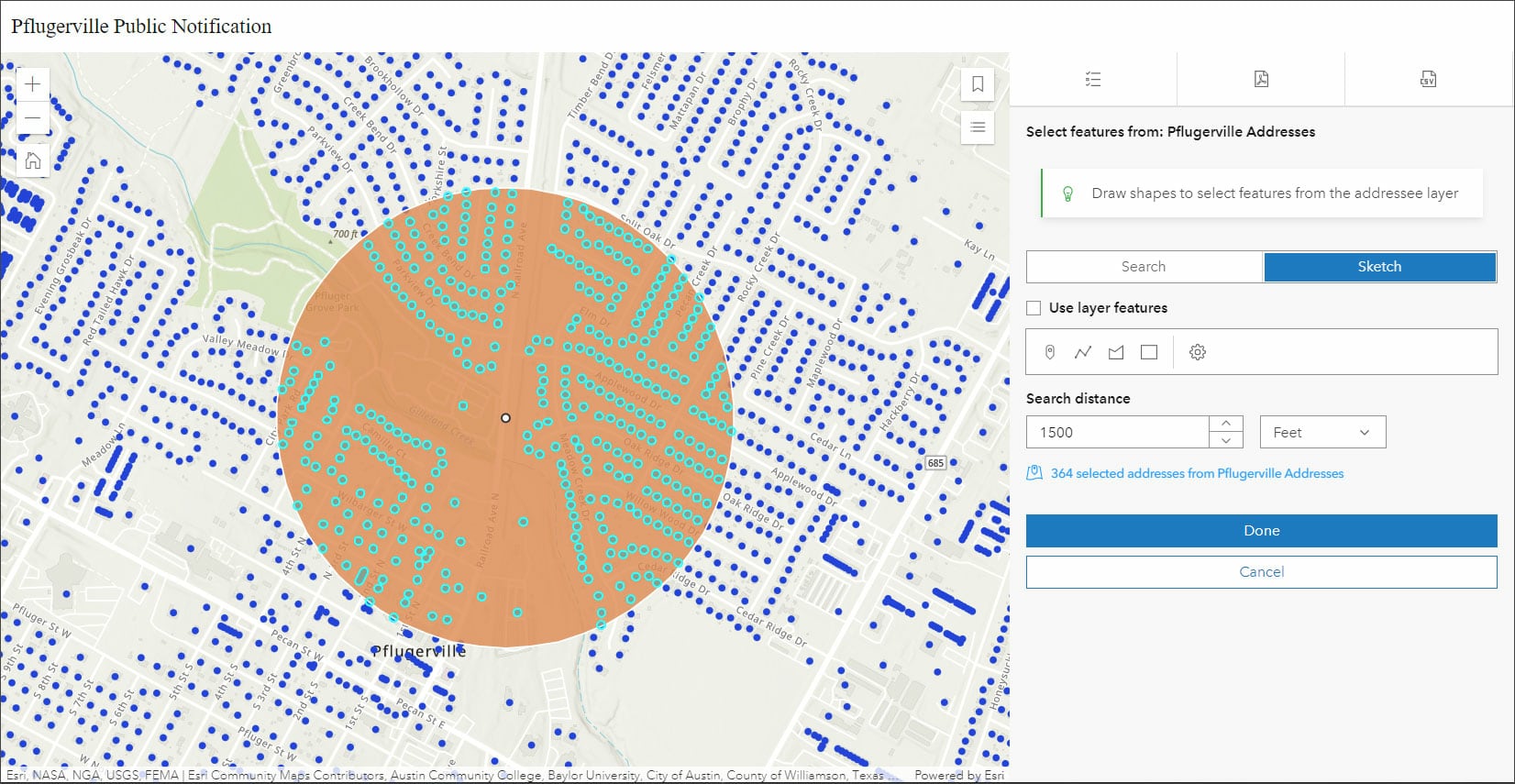
Task: Click the Cedar Ln street label
Action: pos(830,446)
